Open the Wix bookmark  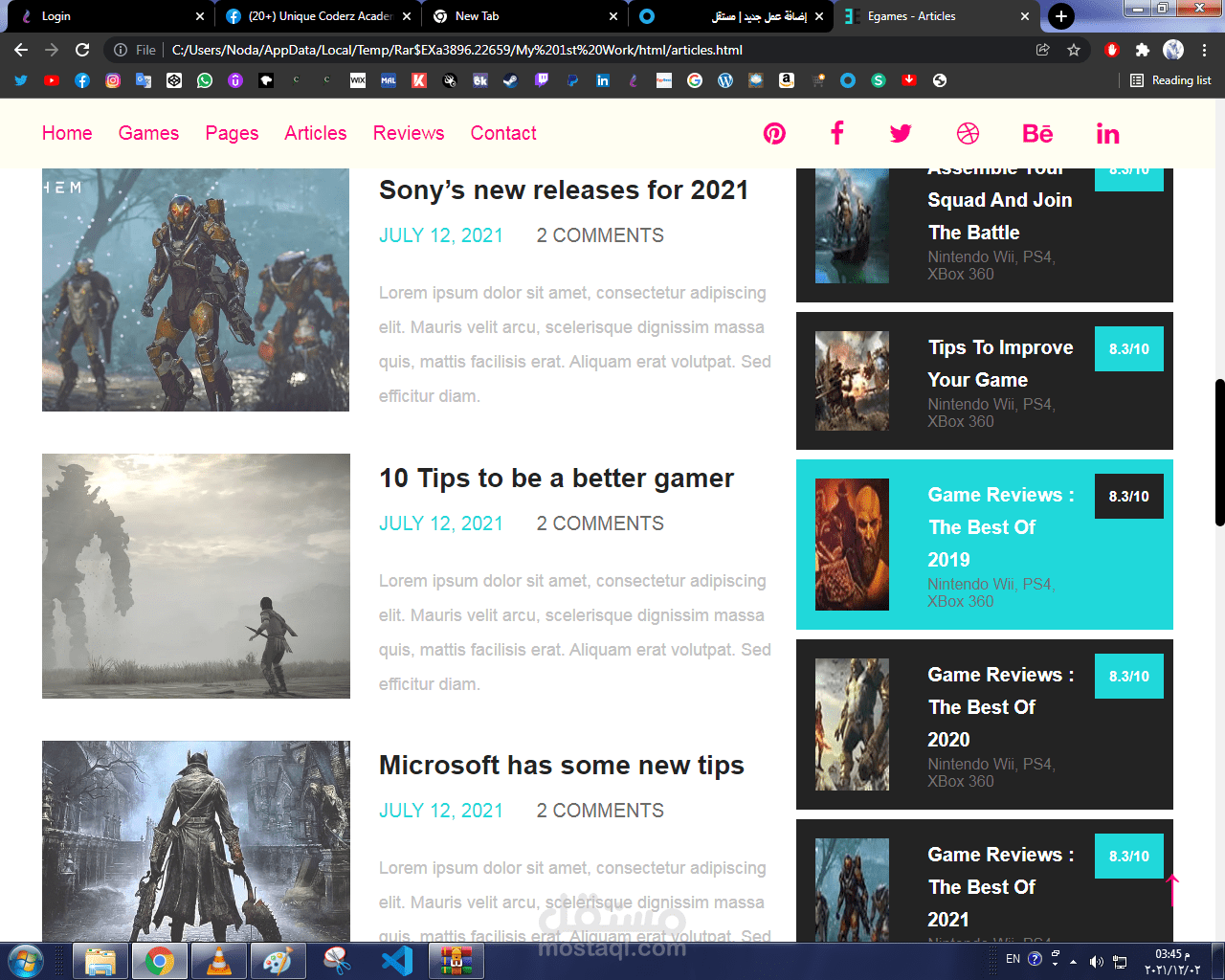[358, 80]
